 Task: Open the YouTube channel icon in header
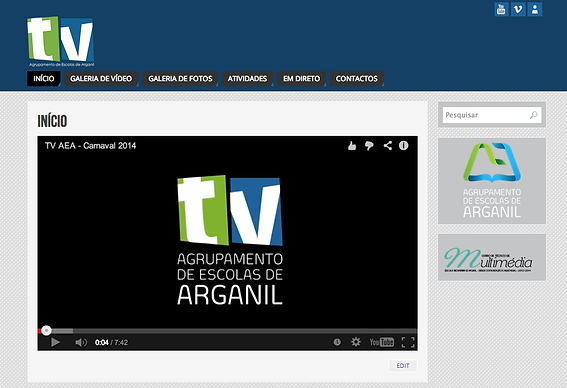pyautogui.click(x=501, y=9)
